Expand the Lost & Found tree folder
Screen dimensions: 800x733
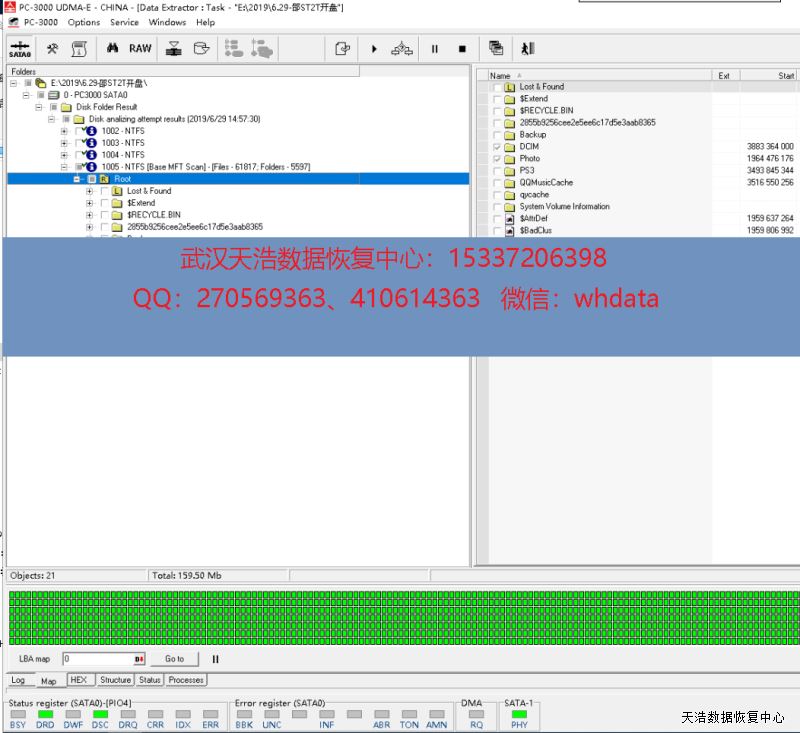pos(90,191)
